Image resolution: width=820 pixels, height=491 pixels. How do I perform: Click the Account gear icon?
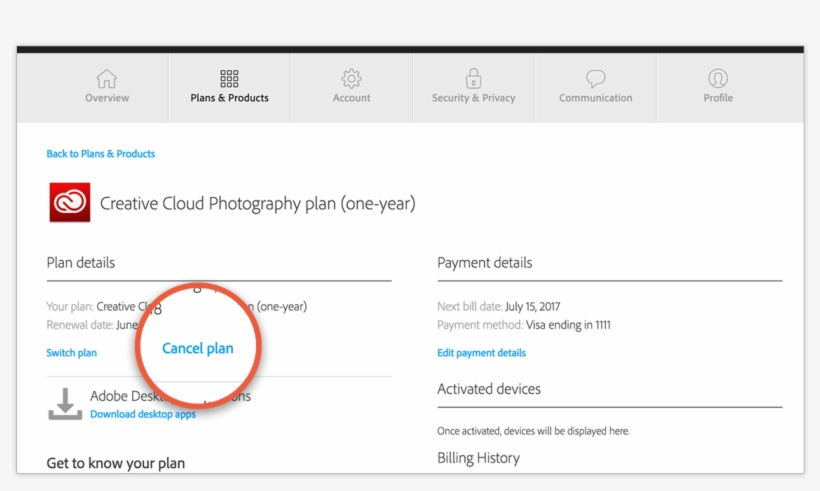(351, 78)
